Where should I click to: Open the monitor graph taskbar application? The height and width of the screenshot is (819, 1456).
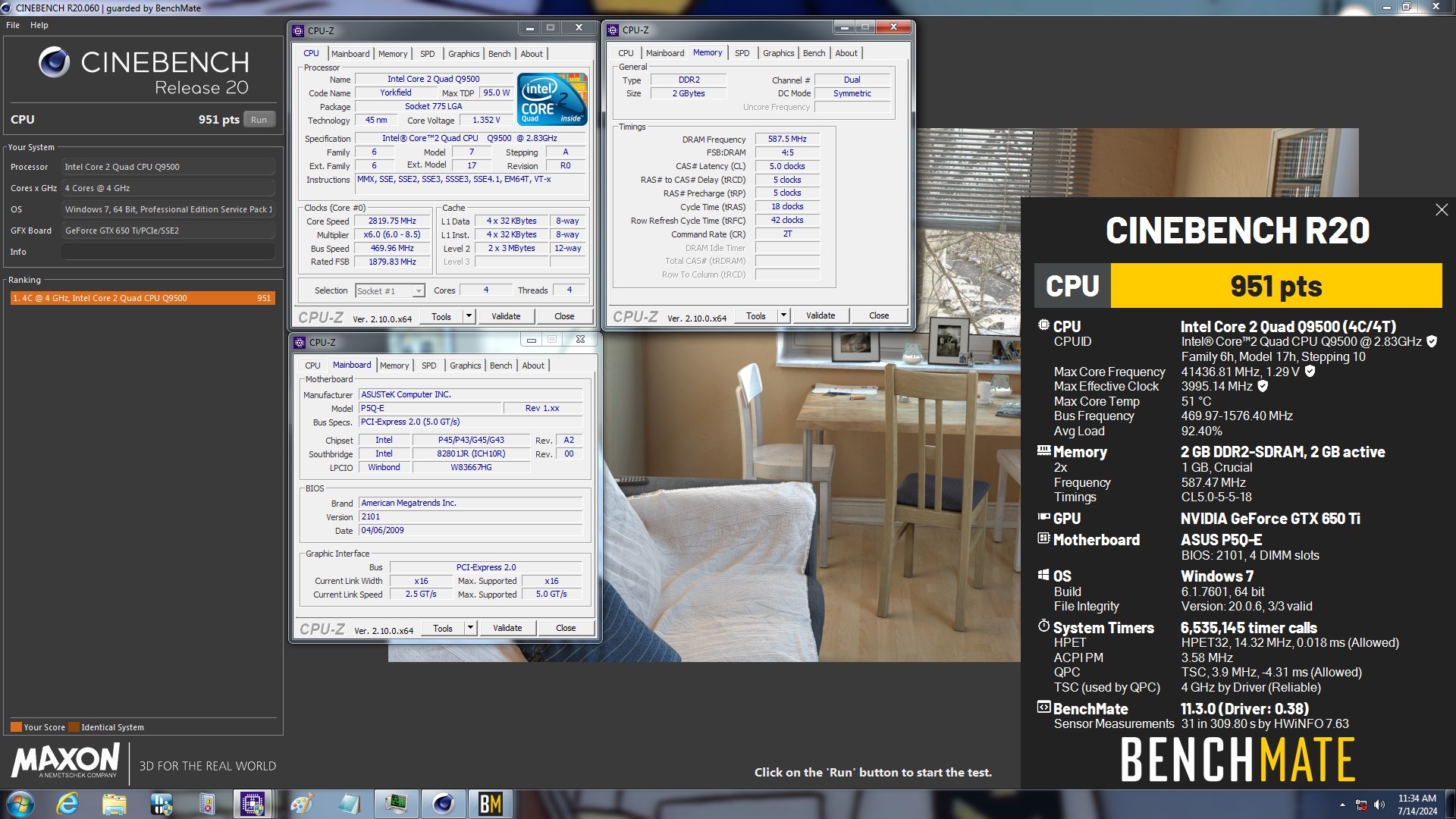tap(396, 804)
